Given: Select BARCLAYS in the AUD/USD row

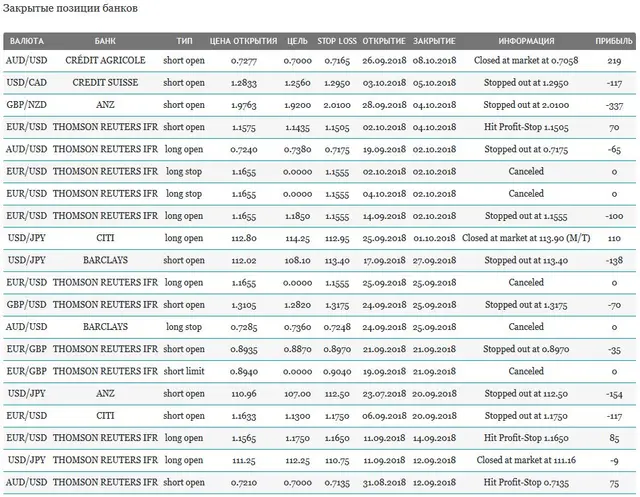Looking at the screenshot, I should point(105,326).
